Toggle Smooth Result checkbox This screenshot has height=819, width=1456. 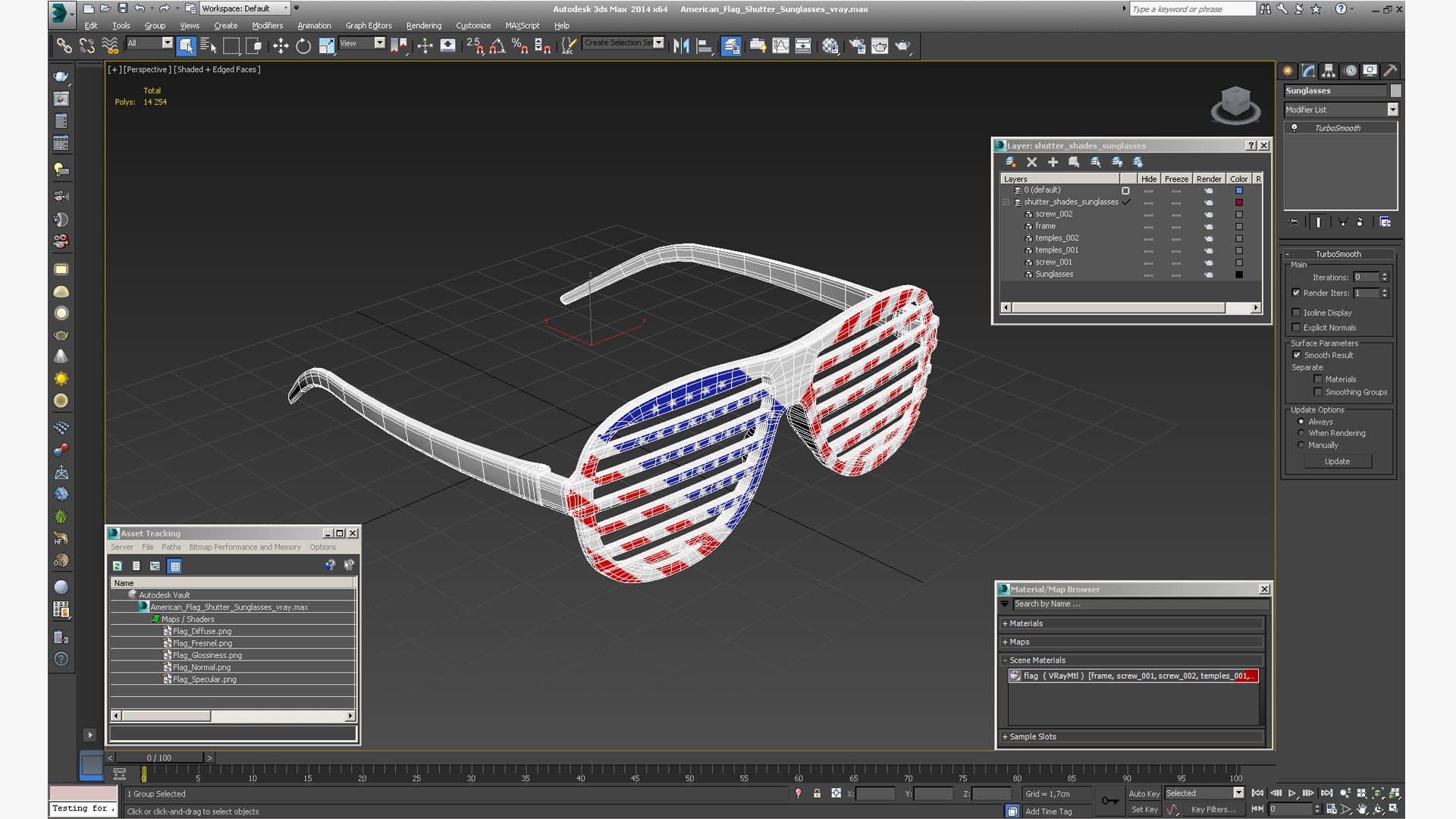coord(1297,355)
